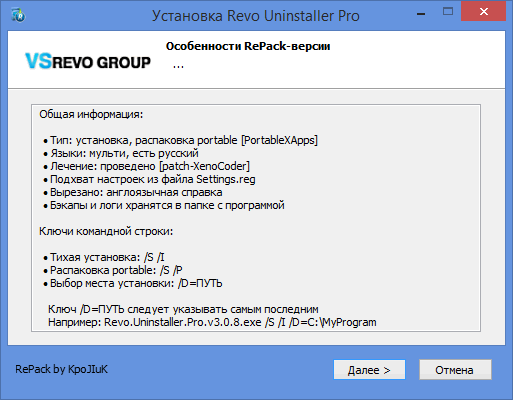Cancel setup with the Отмена button
Screen dimensions: 513x400
[x=455, y=370]
